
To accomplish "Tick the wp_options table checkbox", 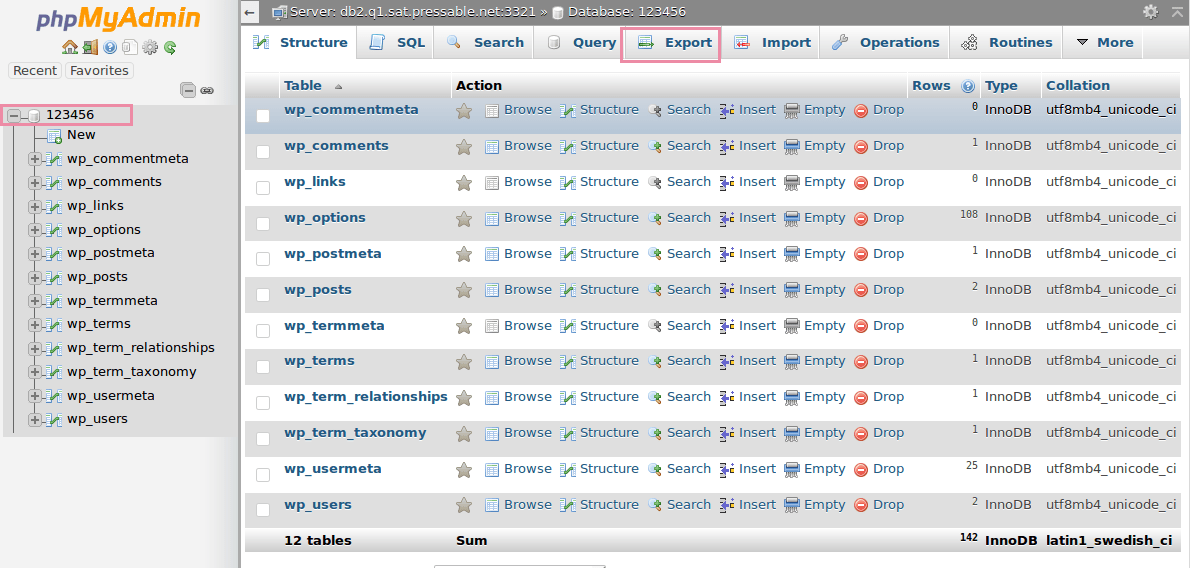I will point(263,224).
